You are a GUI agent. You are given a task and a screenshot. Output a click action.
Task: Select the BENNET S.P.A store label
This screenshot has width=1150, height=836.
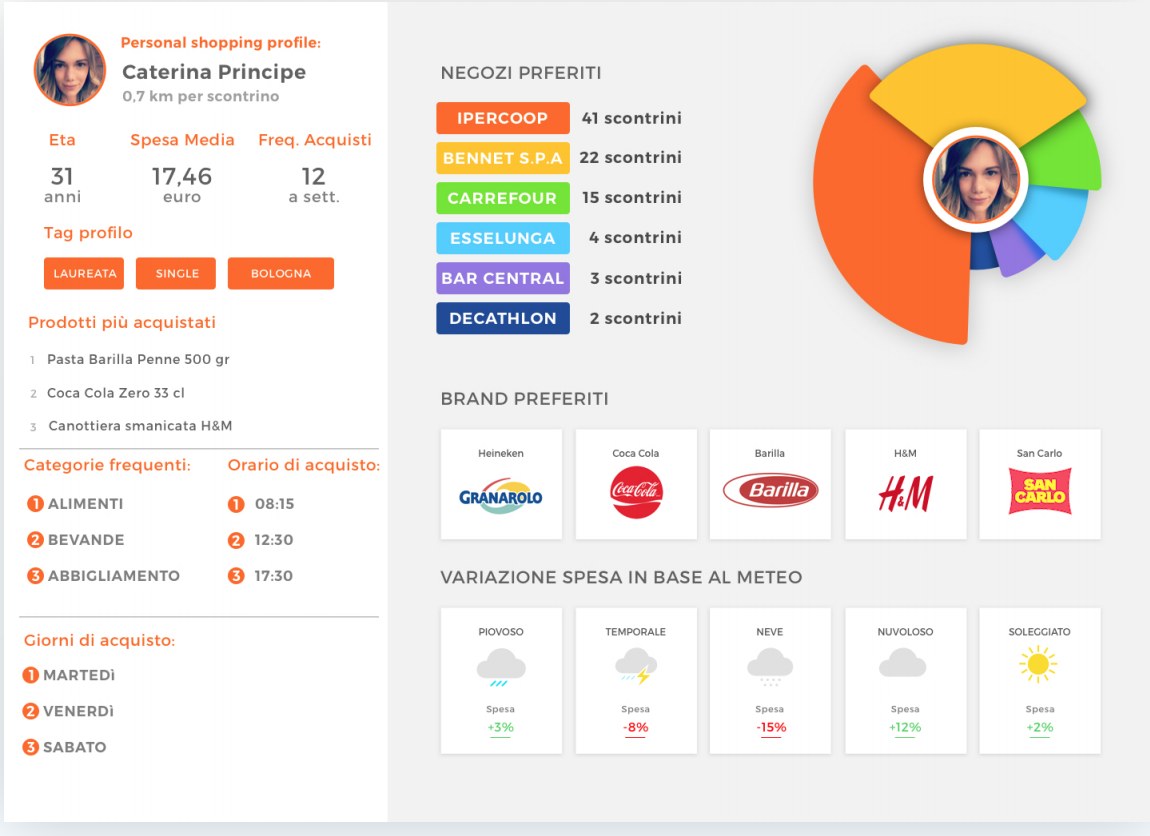coord(503,158)
